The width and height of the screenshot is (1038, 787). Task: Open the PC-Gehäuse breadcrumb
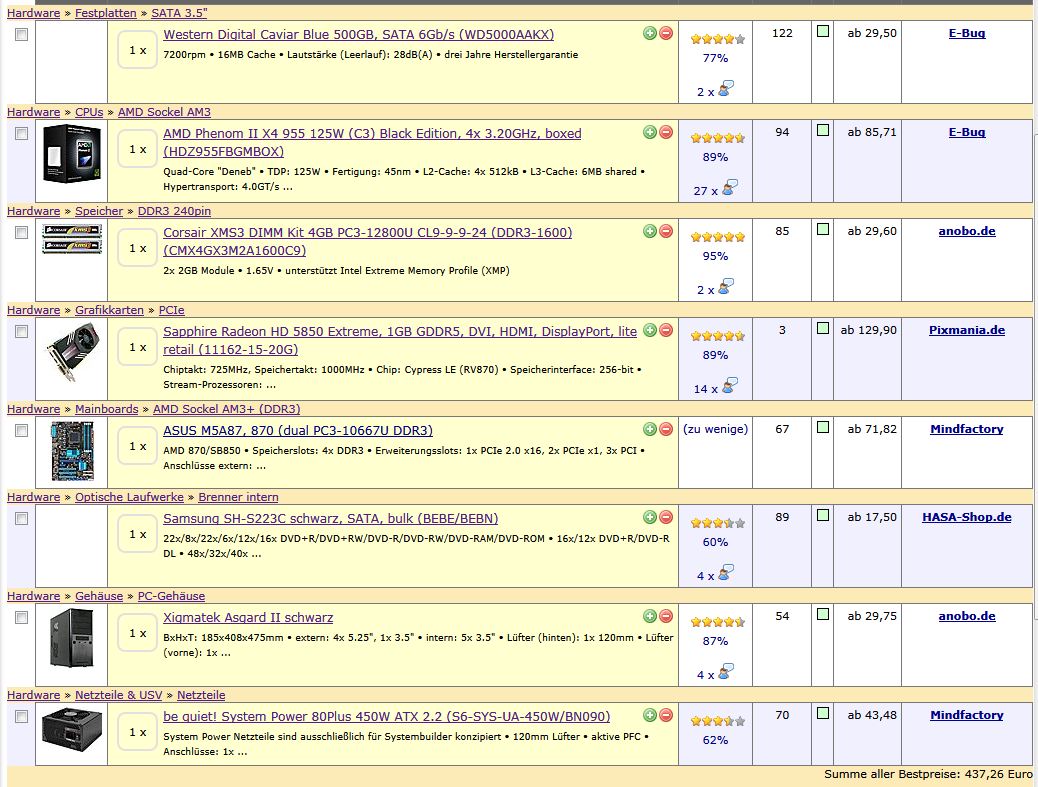click(171, 596)
